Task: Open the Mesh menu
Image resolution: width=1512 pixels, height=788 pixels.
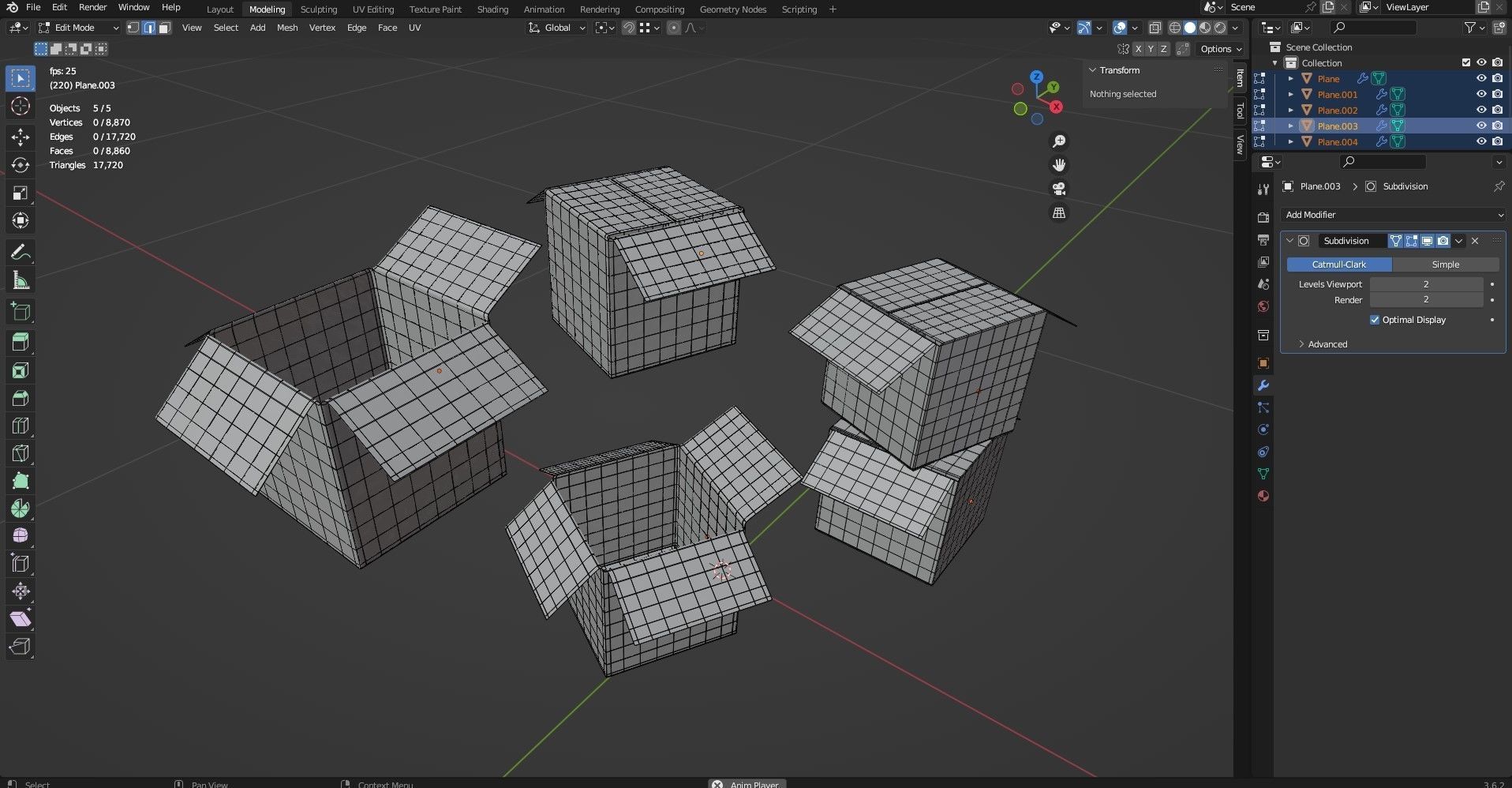Action: pos(287,28)
